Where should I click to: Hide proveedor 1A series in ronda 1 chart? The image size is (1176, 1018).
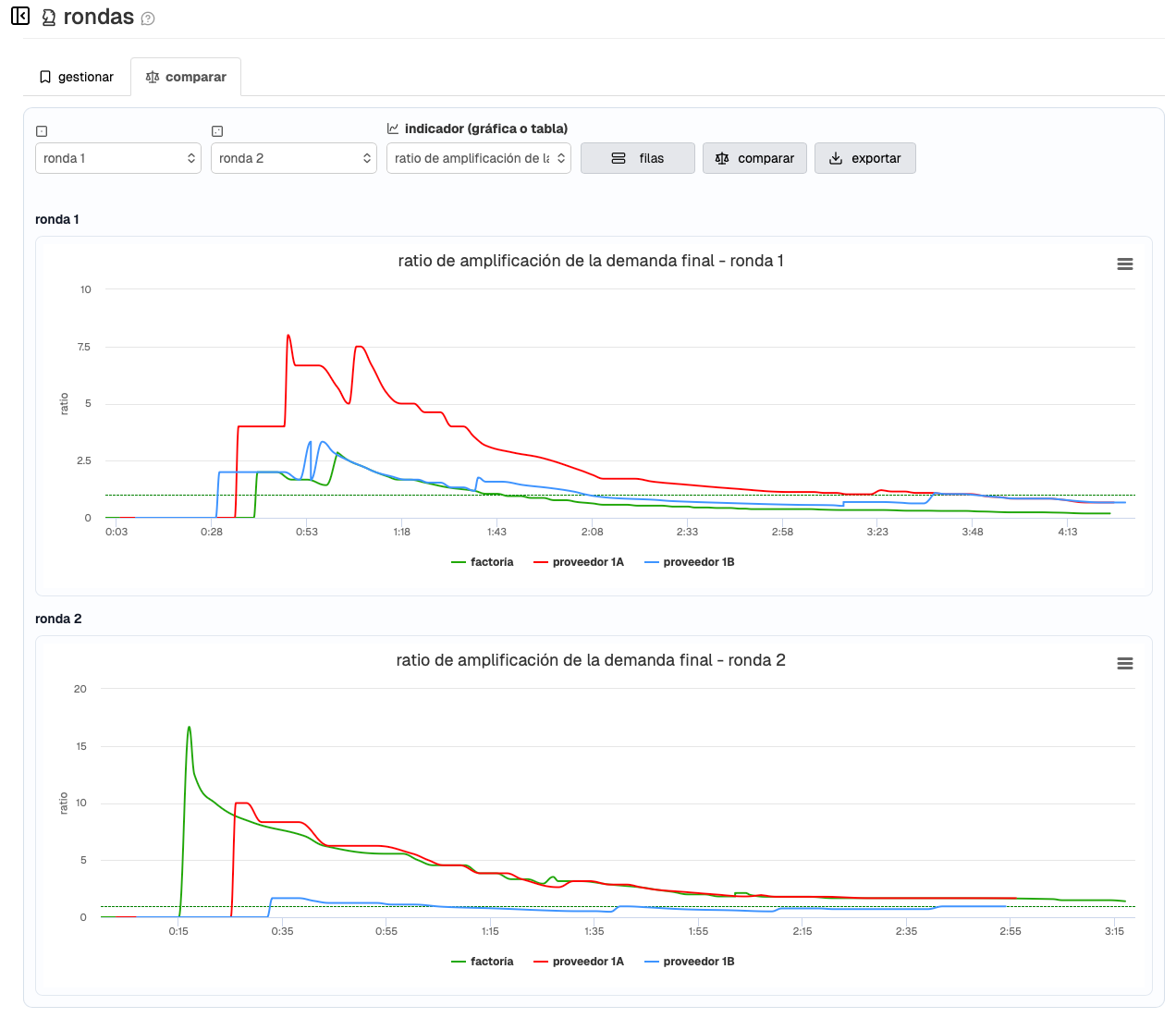(580, 562)
